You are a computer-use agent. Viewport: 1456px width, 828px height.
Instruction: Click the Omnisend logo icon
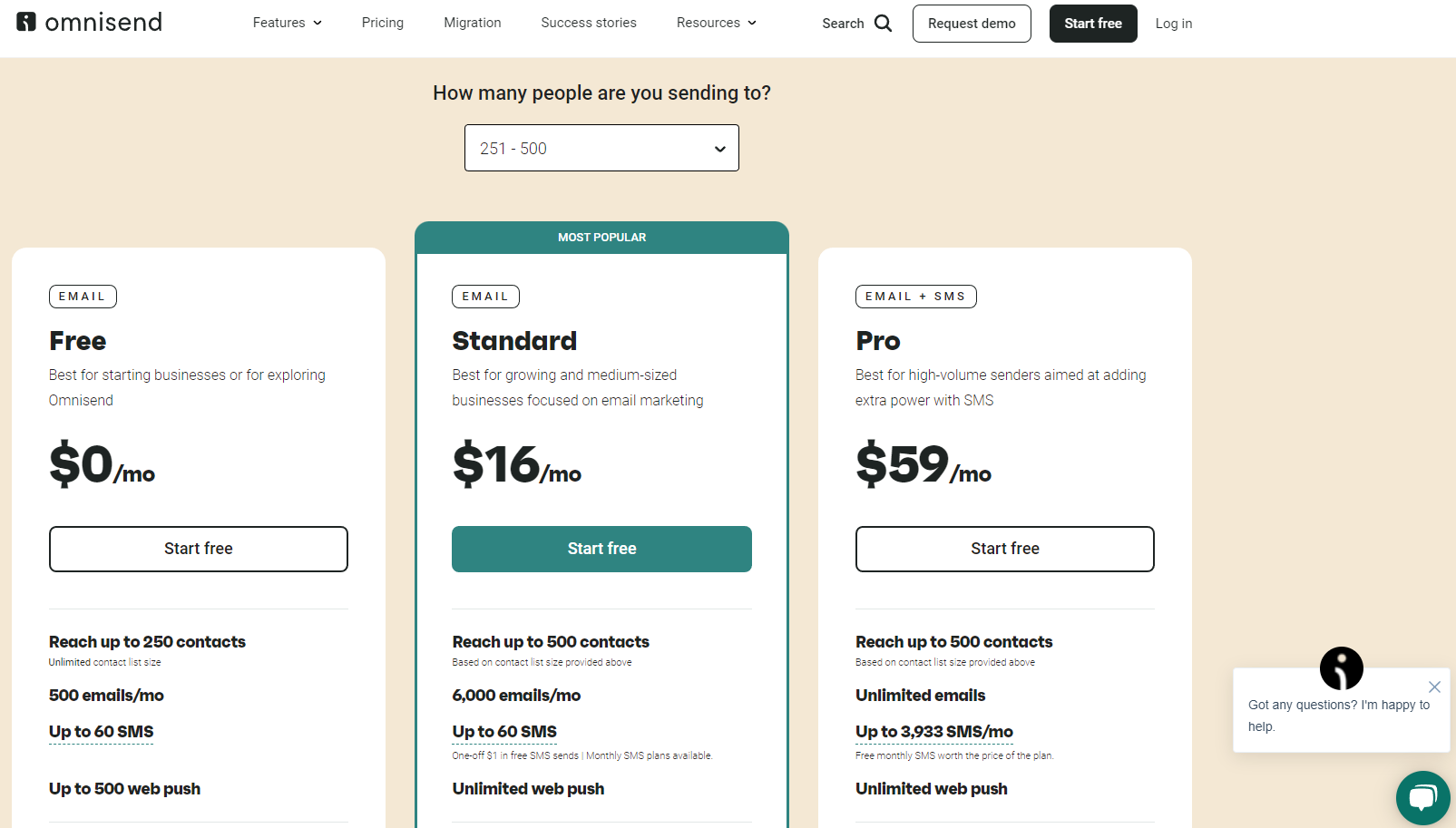click(26, 22)
